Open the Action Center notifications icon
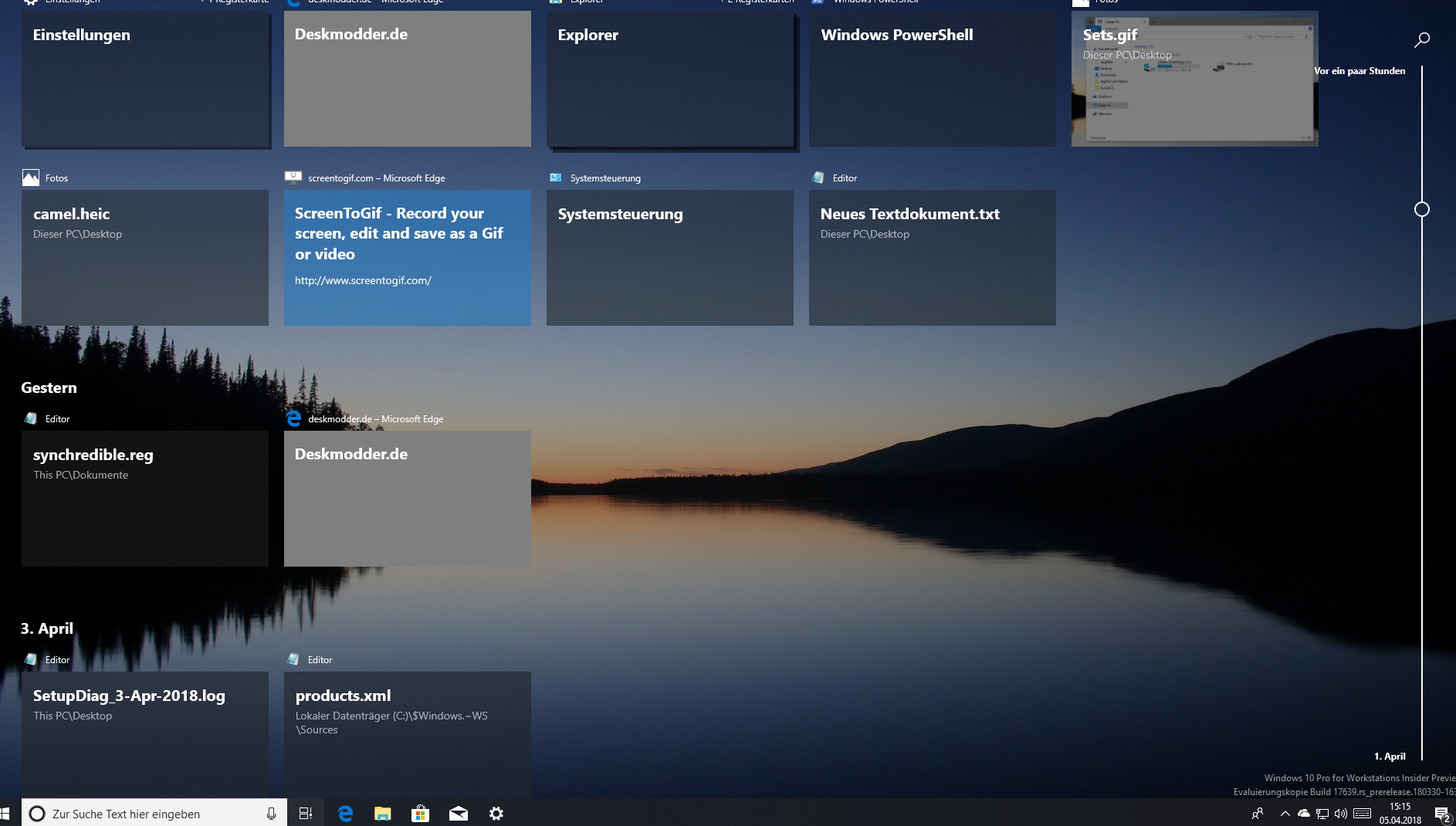 [x=1442, y=814]
